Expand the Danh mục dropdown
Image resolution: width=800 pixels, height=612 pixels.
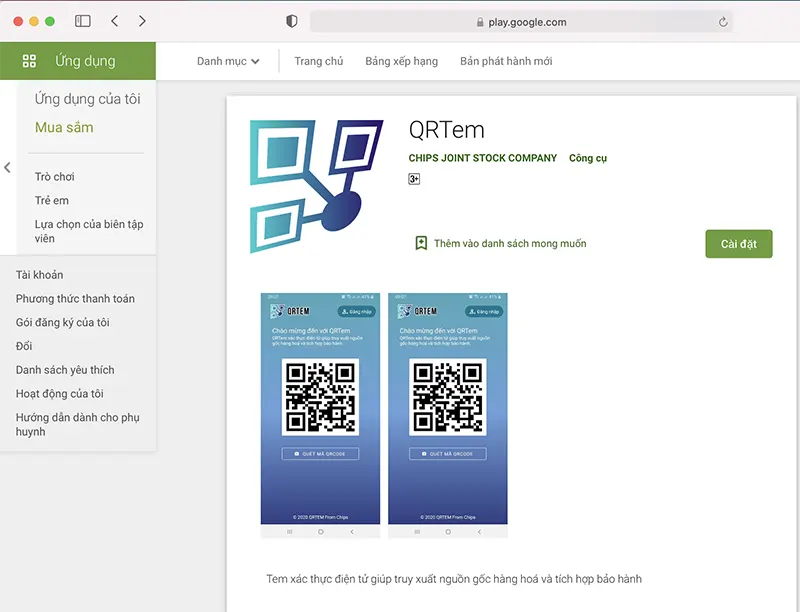(x=228, y=61)
